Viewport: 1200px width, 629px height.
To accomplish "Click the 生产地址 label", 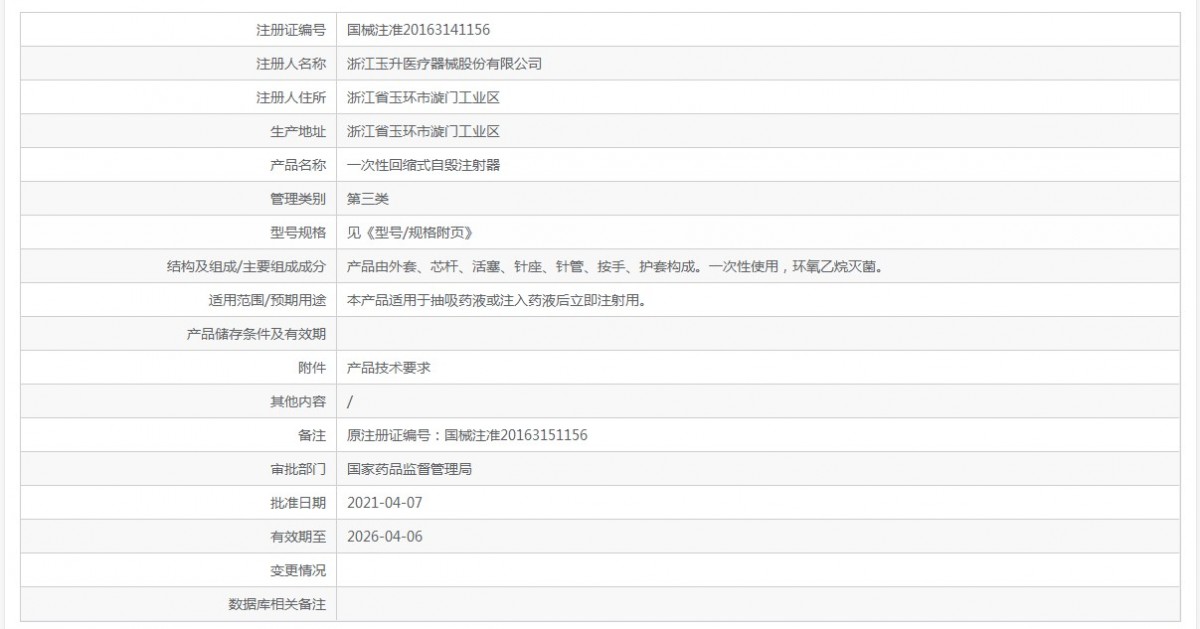I will point(298,131).
